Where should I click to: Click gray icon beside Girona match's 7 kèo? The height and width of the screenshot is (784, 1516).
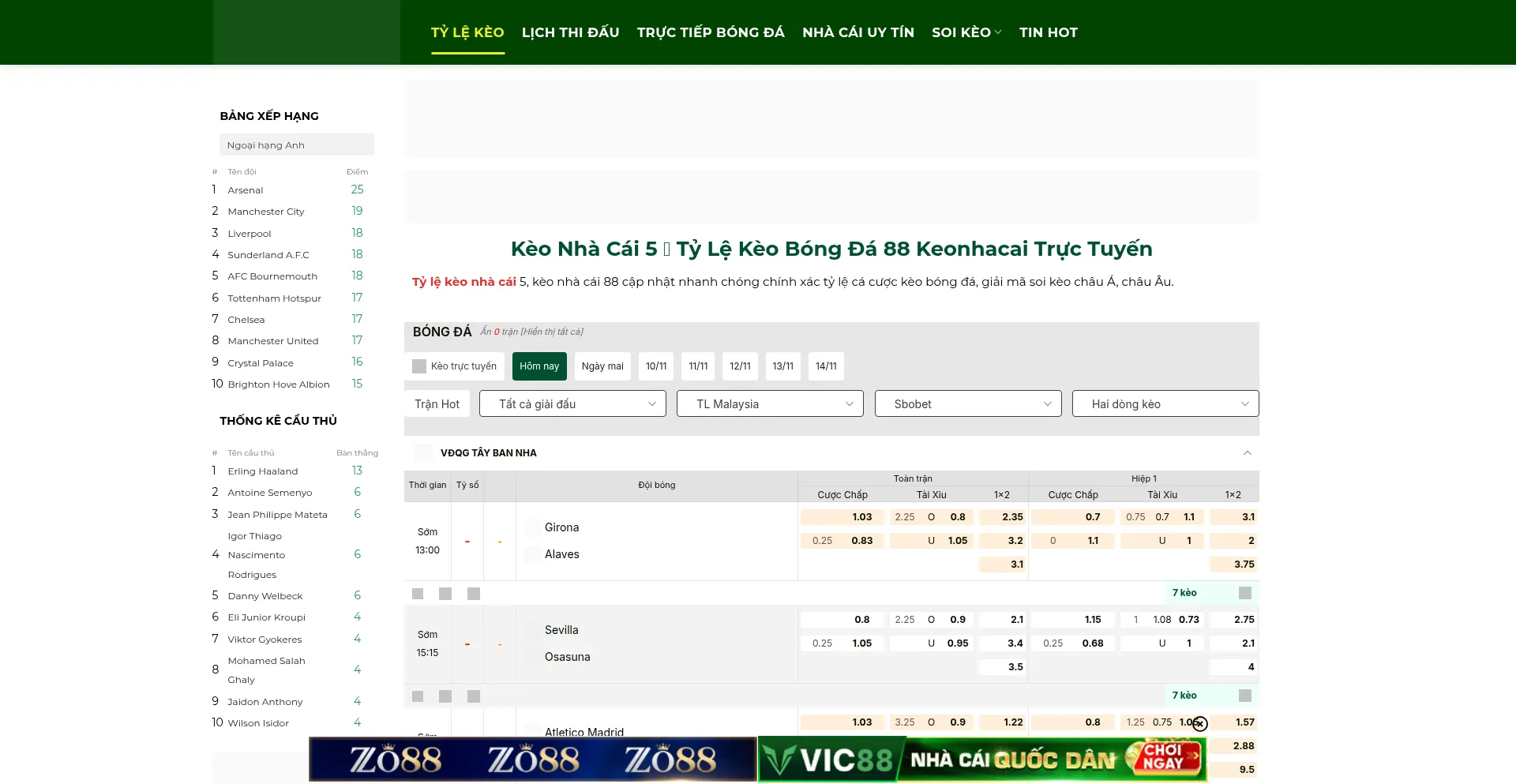point(1245,593)
